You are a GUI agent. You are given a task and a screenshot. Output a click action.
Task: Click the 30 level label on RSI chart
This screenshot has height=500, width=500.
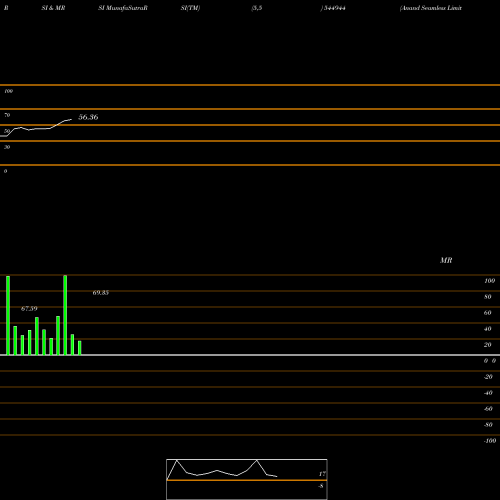[7, 147]
